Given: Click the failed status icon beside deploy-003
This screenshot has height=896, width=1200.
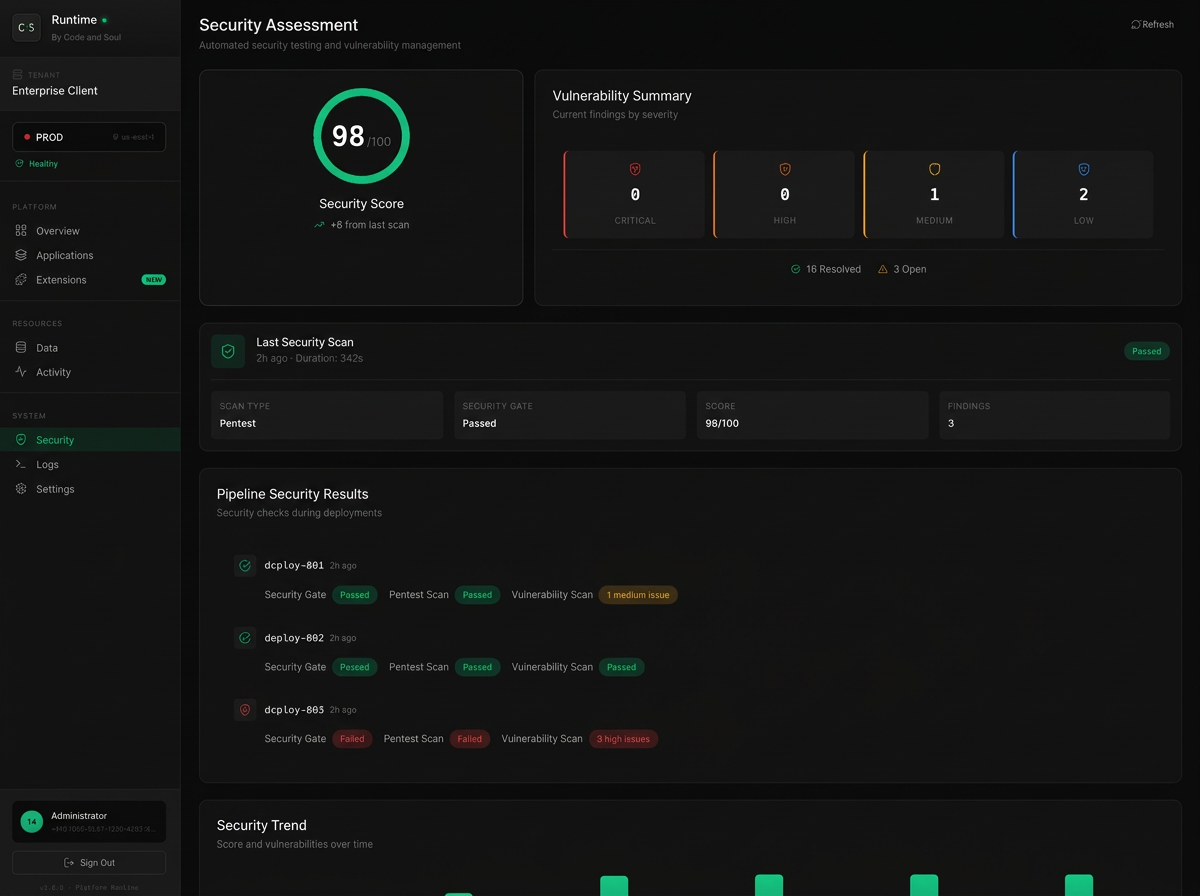Looking at the screenshot, I should [245, 709].
